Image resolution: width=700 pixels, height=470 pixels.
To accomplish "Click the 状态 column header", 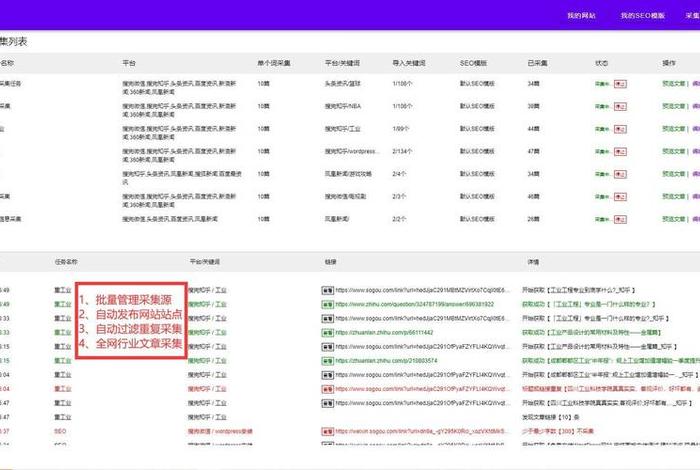I will [601, 63].
